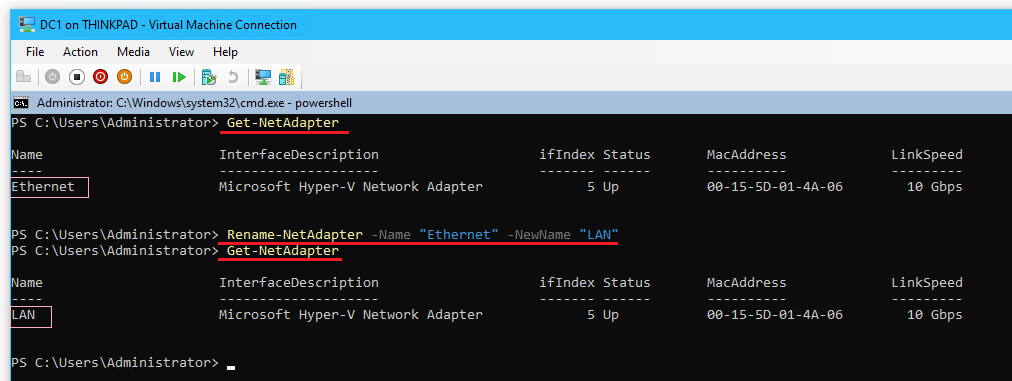The height and width of the screenshot is (381, 1012).
Task: Pause the virtual machine
Action: pyautogui.click(x=155, y=77)
